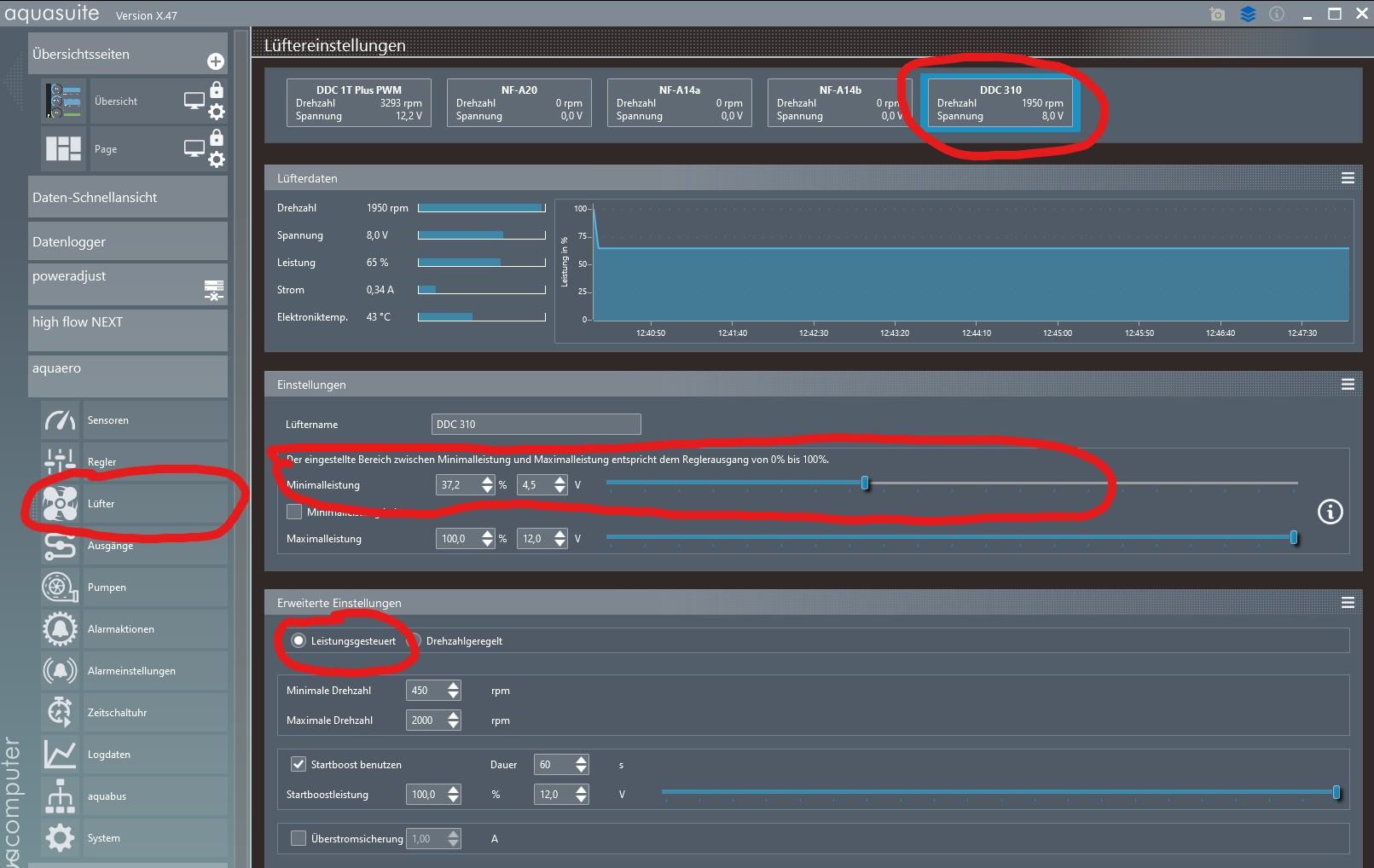This screenshot has width=1374, height=868.
Task: Select Drehzahlgeregelt mode
Action: 414,641
